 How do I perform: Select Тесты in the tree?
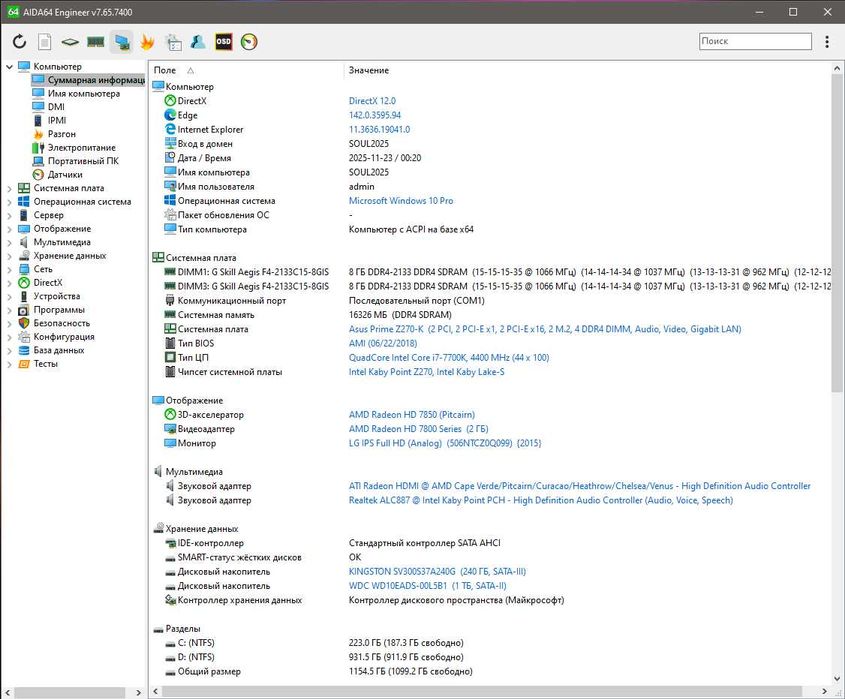coord(45,364)
